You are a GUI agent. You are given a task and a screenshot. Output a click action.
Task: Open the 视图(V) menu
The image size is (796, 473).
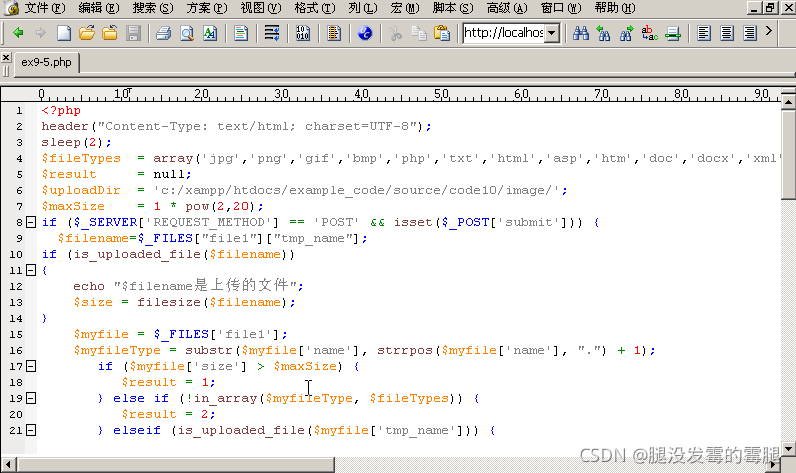pyautogui.click(x=260, y=8)
